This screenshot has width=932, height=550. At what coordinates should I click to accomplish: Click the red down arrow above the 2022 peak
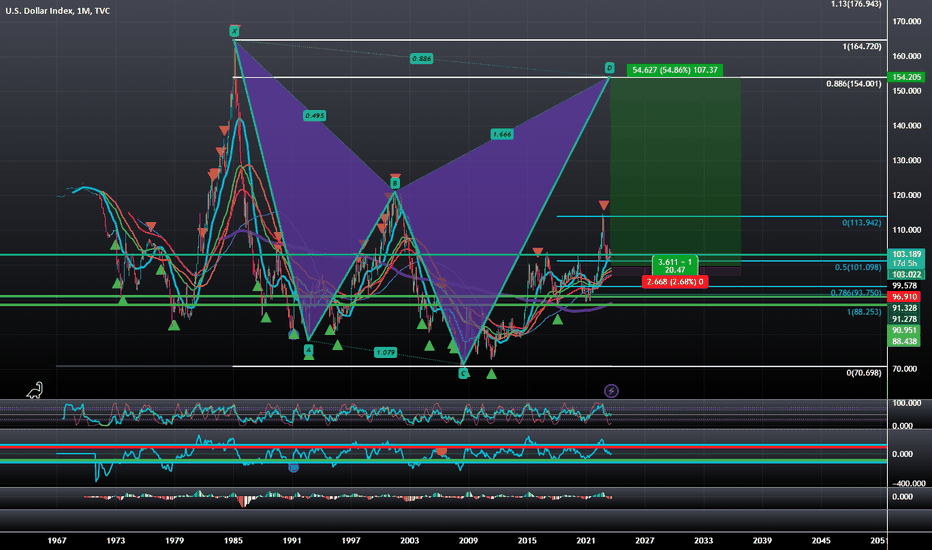[x=604, y=206]
